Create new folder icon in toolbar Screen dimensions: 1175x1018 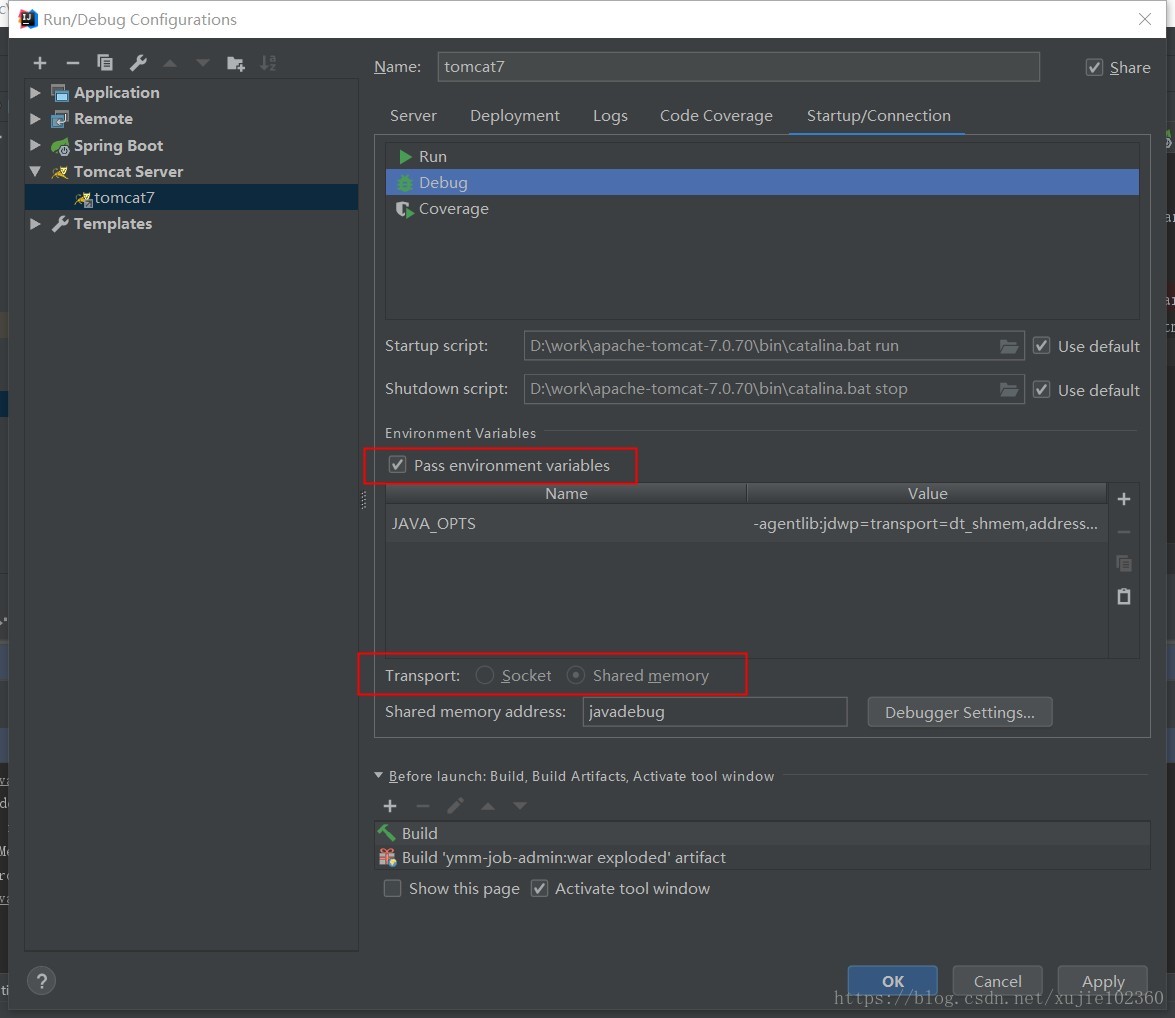point(235,64)
